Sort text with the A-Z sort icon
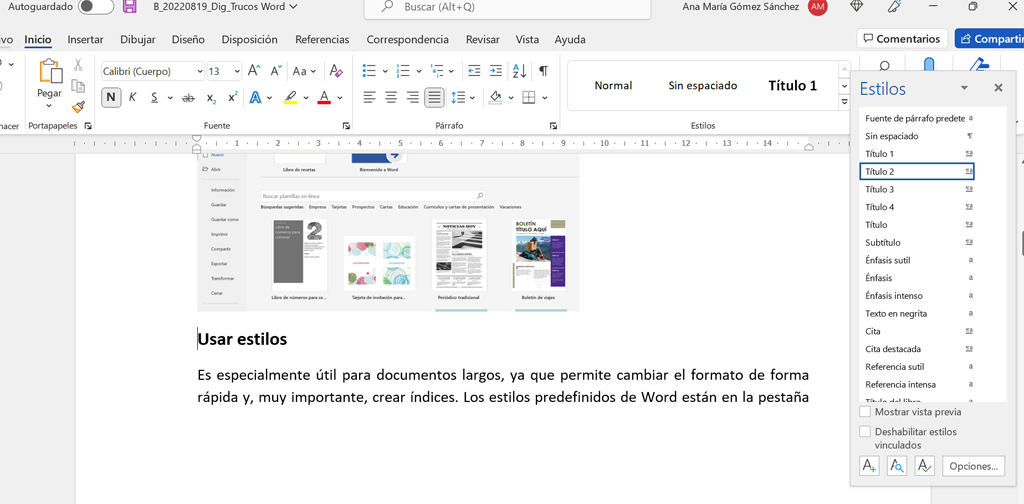Viewport: 1024px width, 504px height. click(x=519, y=71)
